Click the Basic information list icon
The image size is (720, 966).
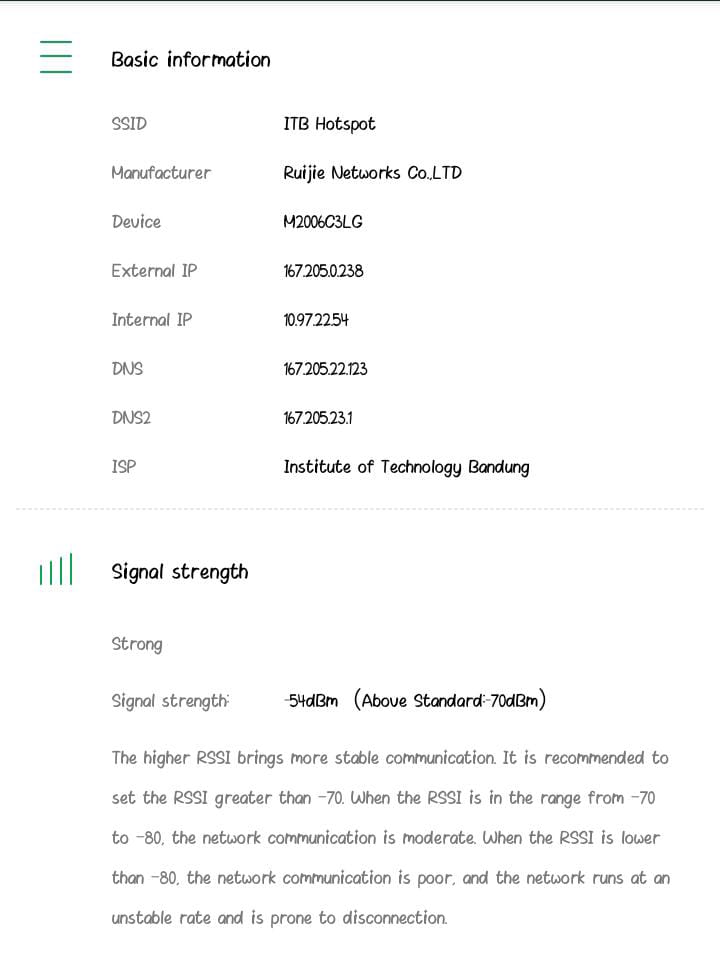point(56,57)
